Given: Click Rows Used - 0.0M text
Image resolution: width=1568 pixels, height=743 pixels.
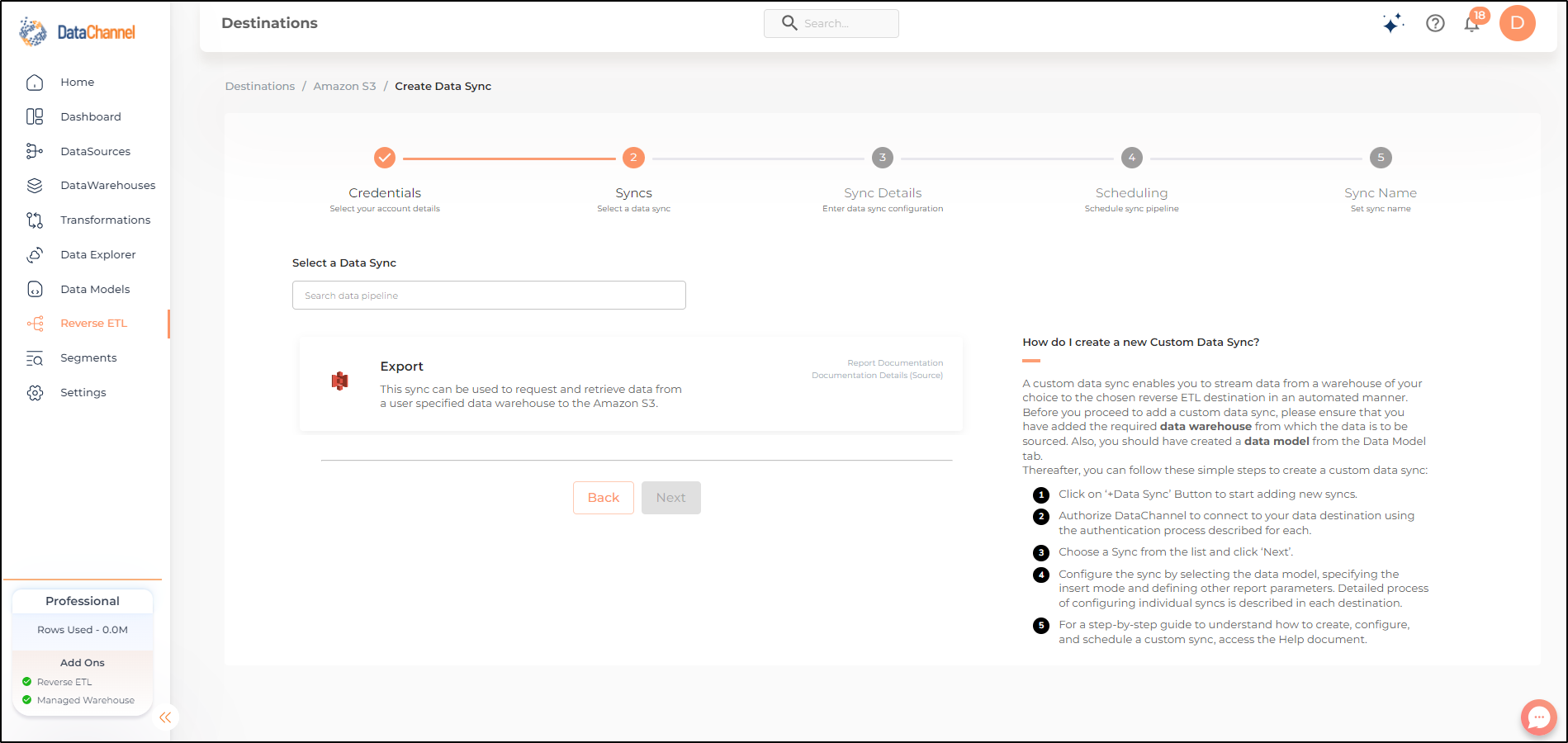Looking at the screenshot, I should 83,630.
